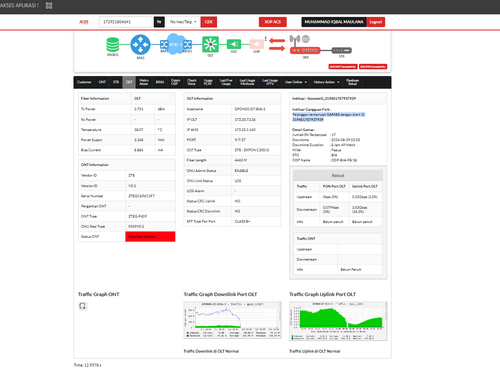
Task: Expand the History Action dropdown tab
Action: (326, 82)
